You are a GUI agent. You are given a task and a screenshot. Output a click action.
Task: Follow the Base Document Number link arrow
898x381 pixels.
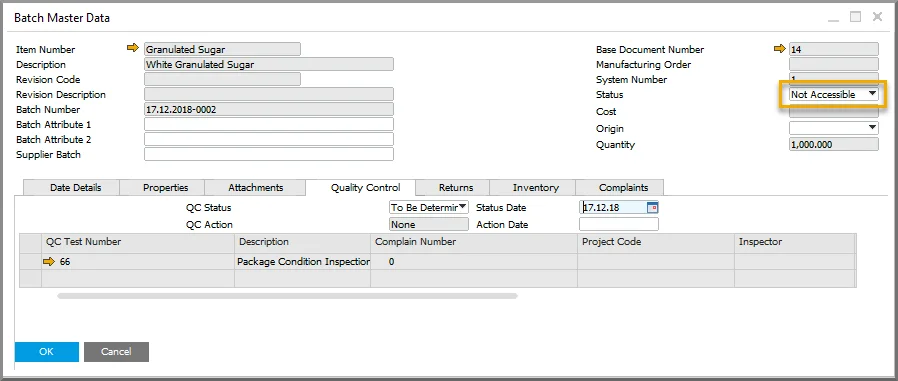779,49
